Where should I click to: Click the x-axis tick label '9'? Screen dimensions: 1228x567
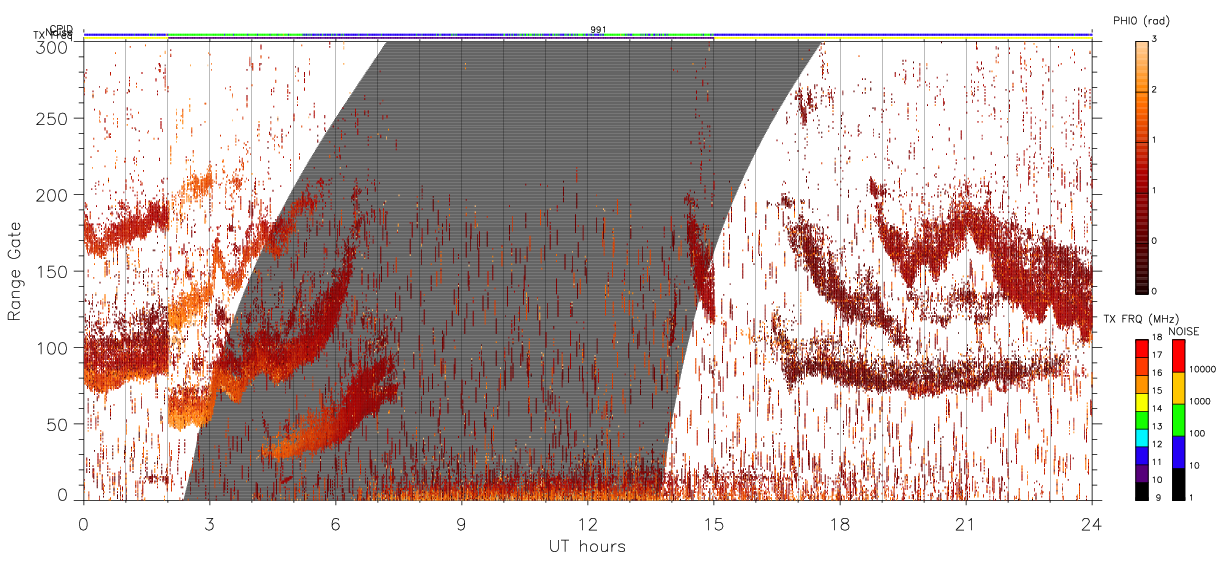coord(461,524)
